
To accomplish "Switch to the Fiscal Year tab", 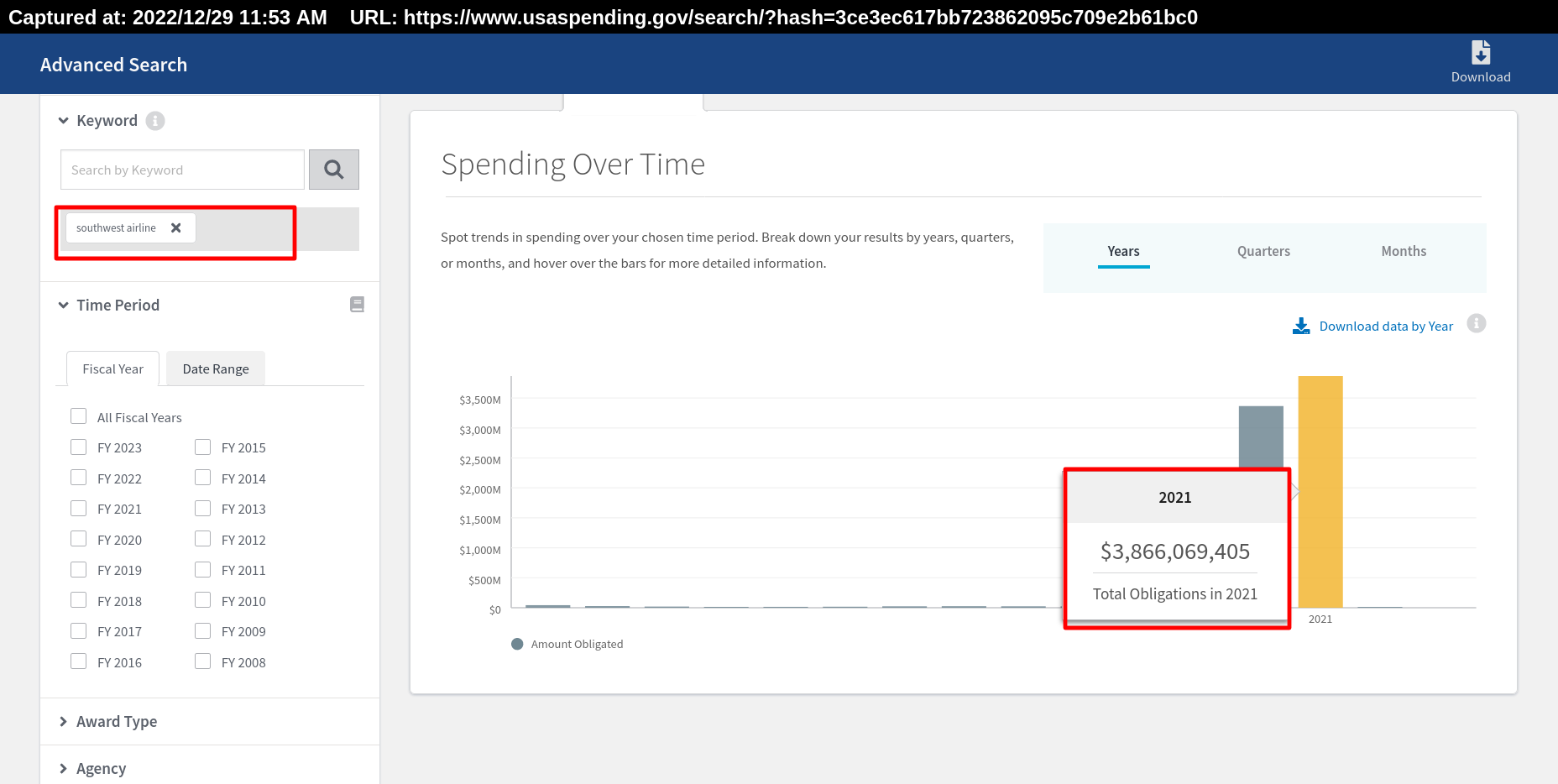I will coord(113,369).
